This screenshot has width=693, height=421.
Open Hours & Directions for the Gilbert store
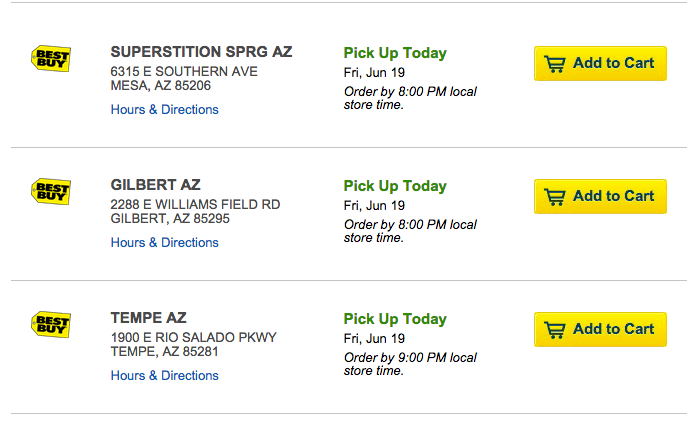164,243
